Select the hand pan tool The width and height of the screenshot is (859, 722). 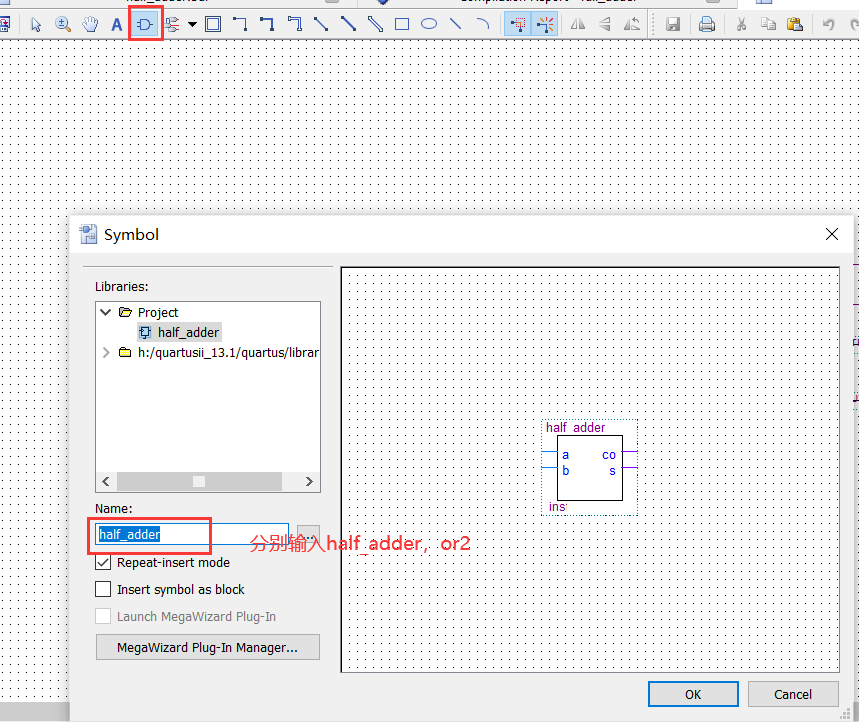(x=90, y=25)
